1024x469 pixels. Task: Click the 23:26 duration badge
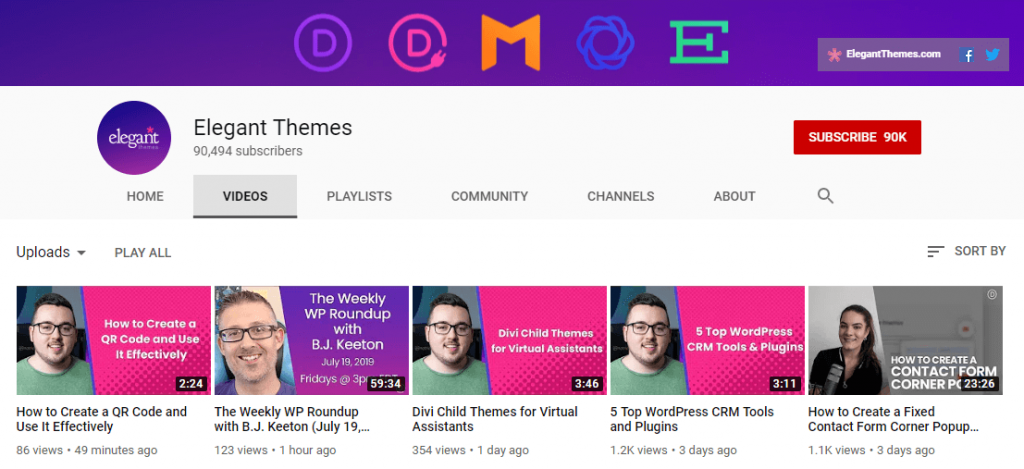(979, 383)
